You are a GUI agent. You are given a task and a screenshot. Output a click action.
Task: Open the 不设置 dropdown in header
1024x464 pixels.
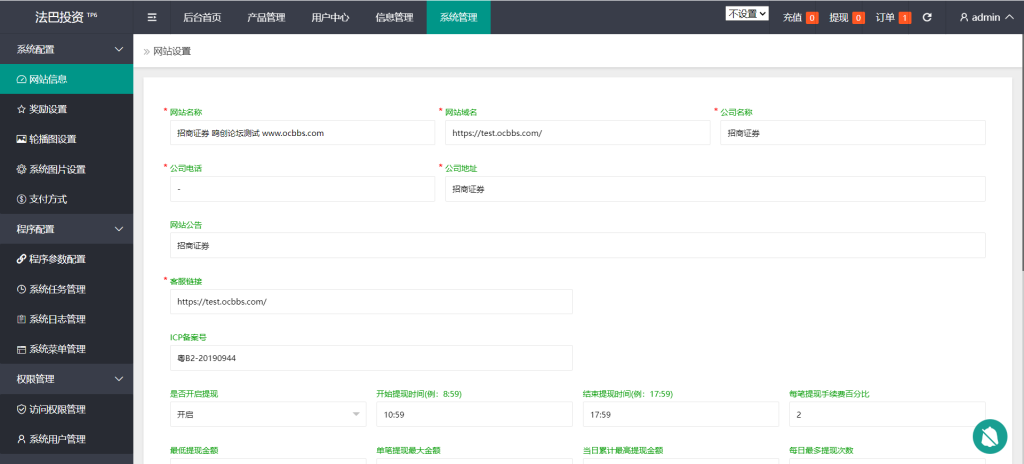tap(747, 14)
